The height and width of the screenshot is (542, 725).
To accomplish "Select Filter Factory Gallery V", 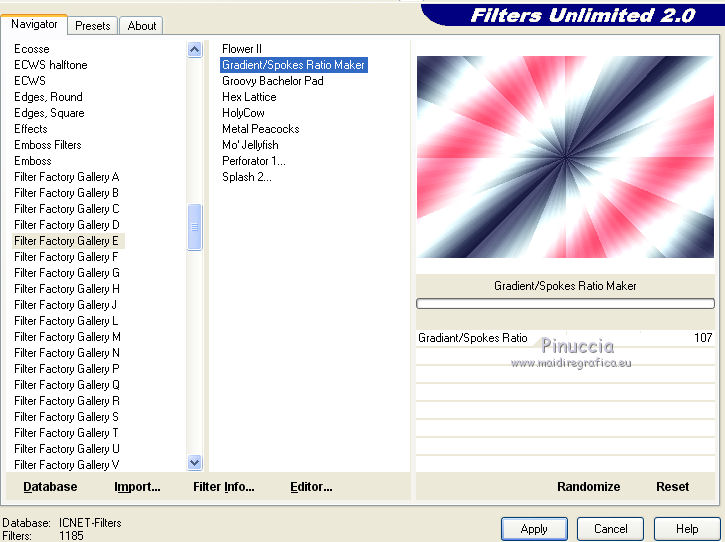I will pyautogui.click(x=67, y=465).
